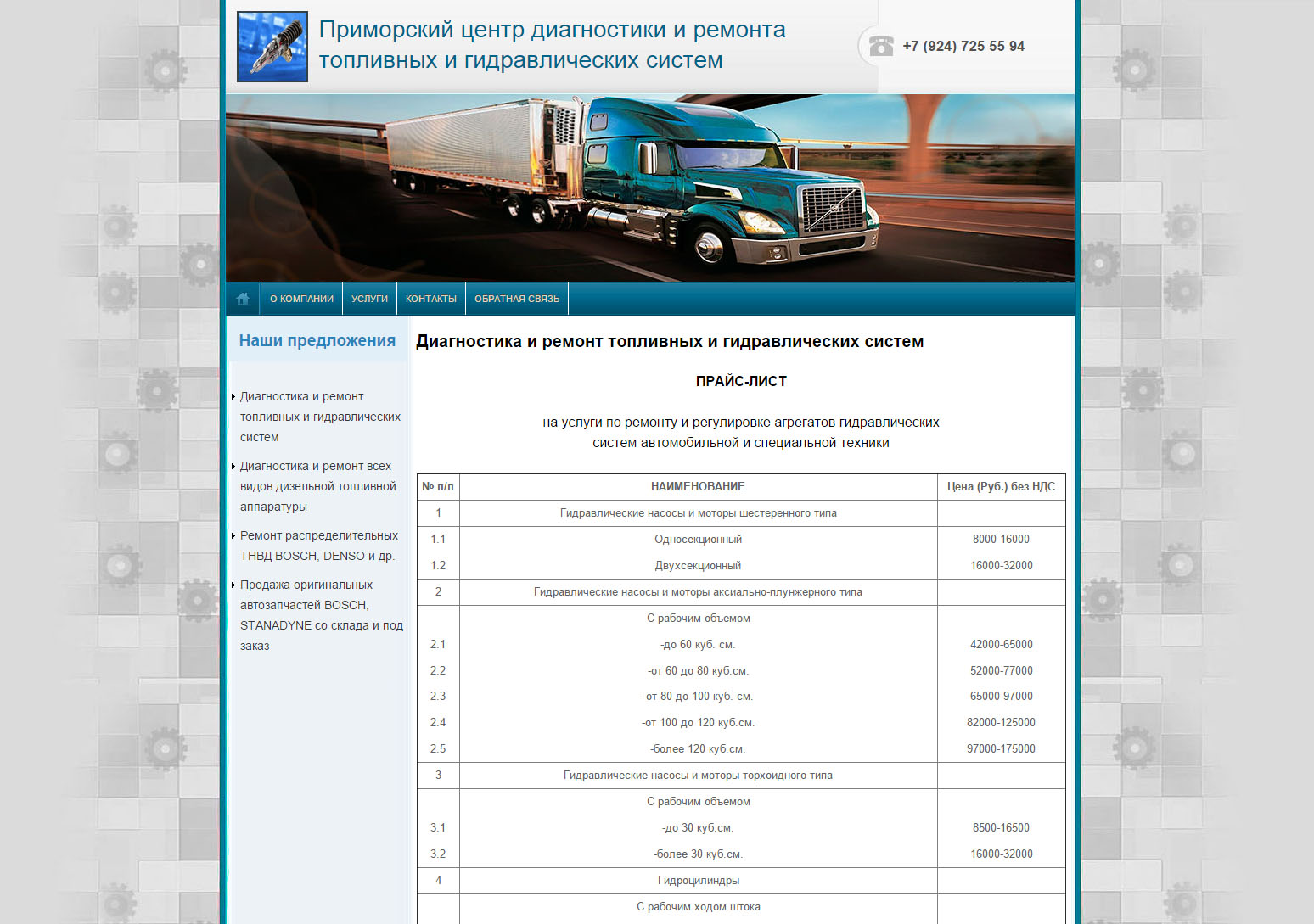Image resolution: width=1314 pixels, height=924 pixels.
Task: Click the truck banner image
Action: click(650, 188)
